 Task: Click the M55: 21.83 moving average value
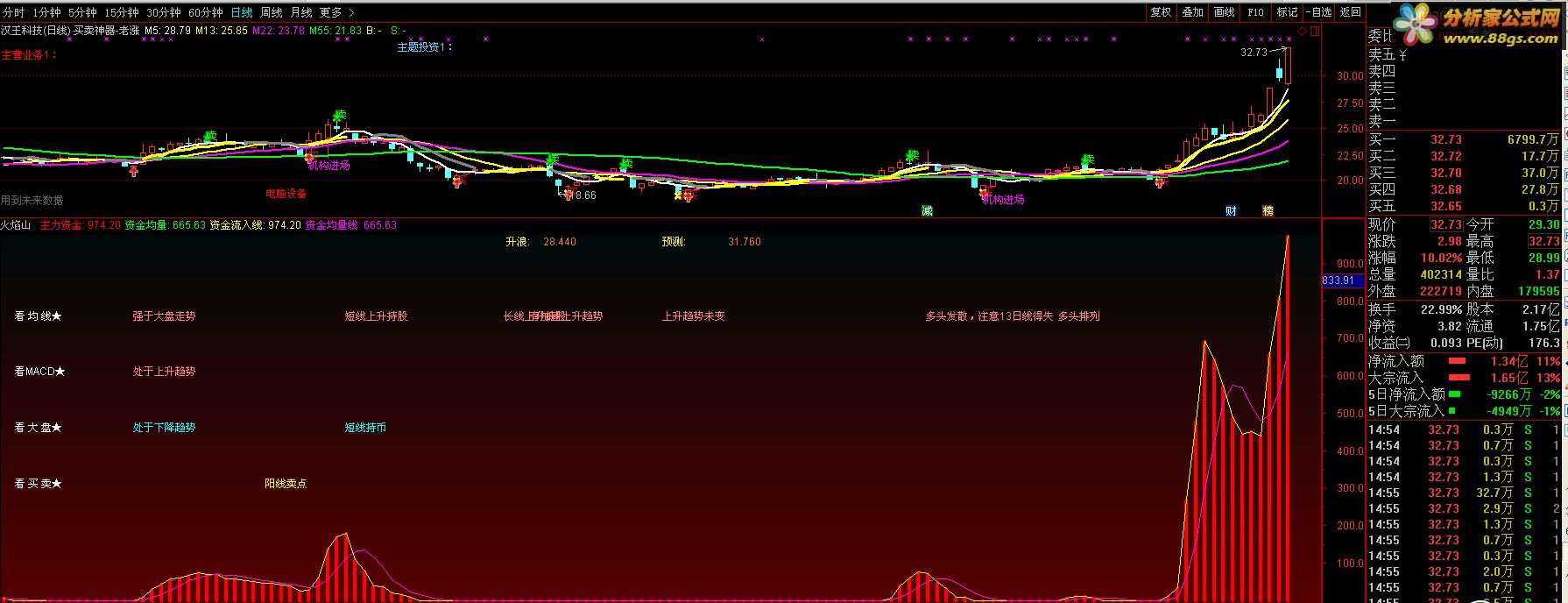(x=335, y=31)
